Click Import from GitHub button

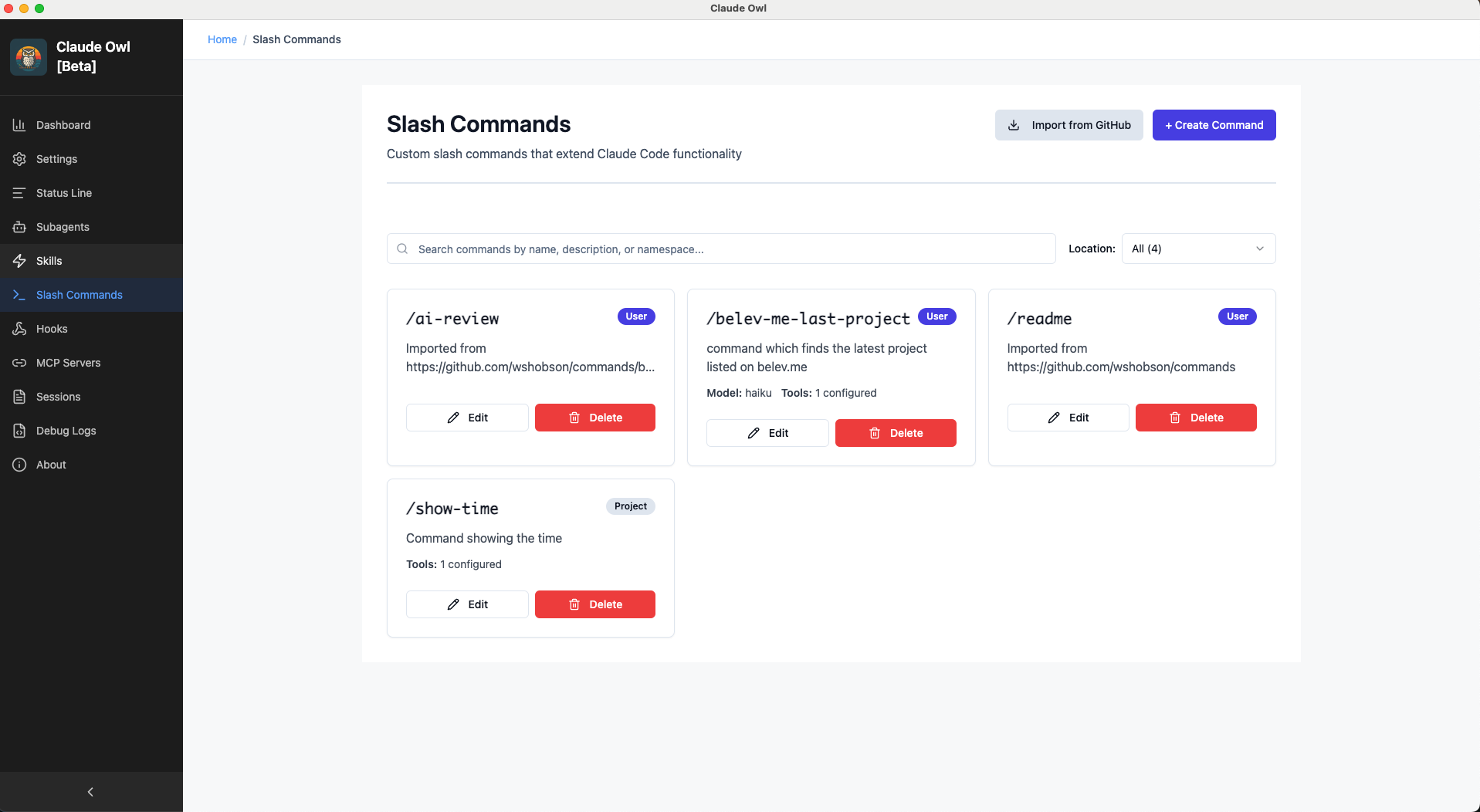[x=1069, y=125]
